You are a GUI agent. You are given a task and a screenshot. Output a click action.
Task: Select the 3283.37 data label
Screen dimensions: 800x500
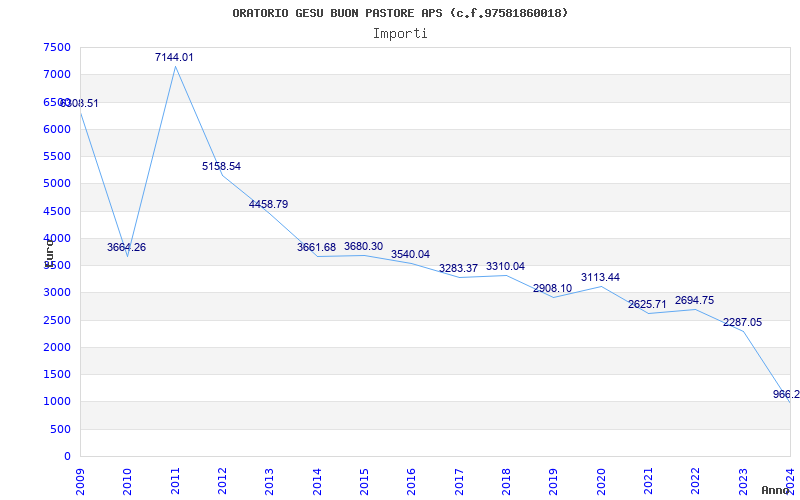click(458, 268)
